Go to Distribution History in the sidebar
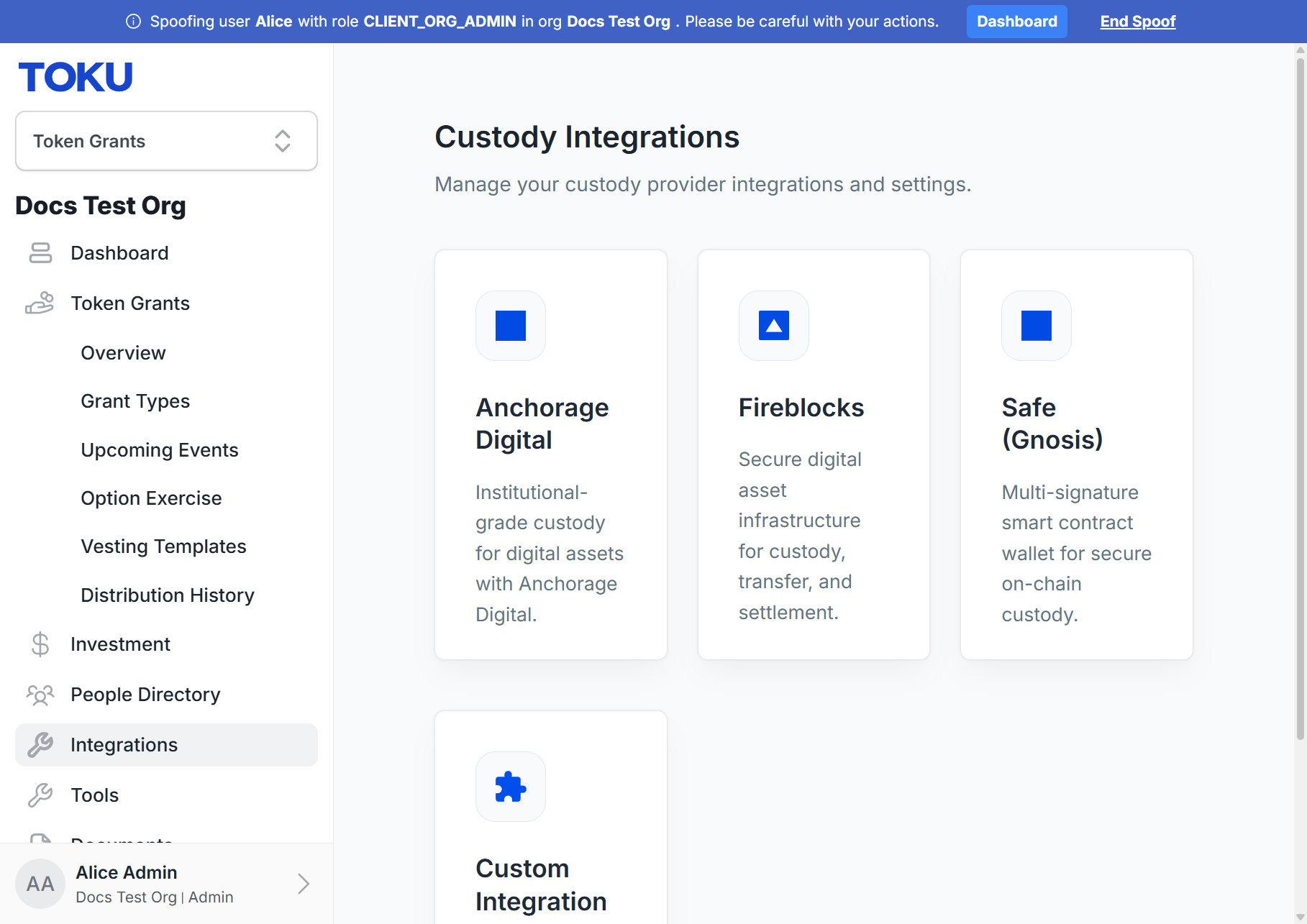Image resolution: width=1307 pixels, height=924 pixels. coord(168,595)
